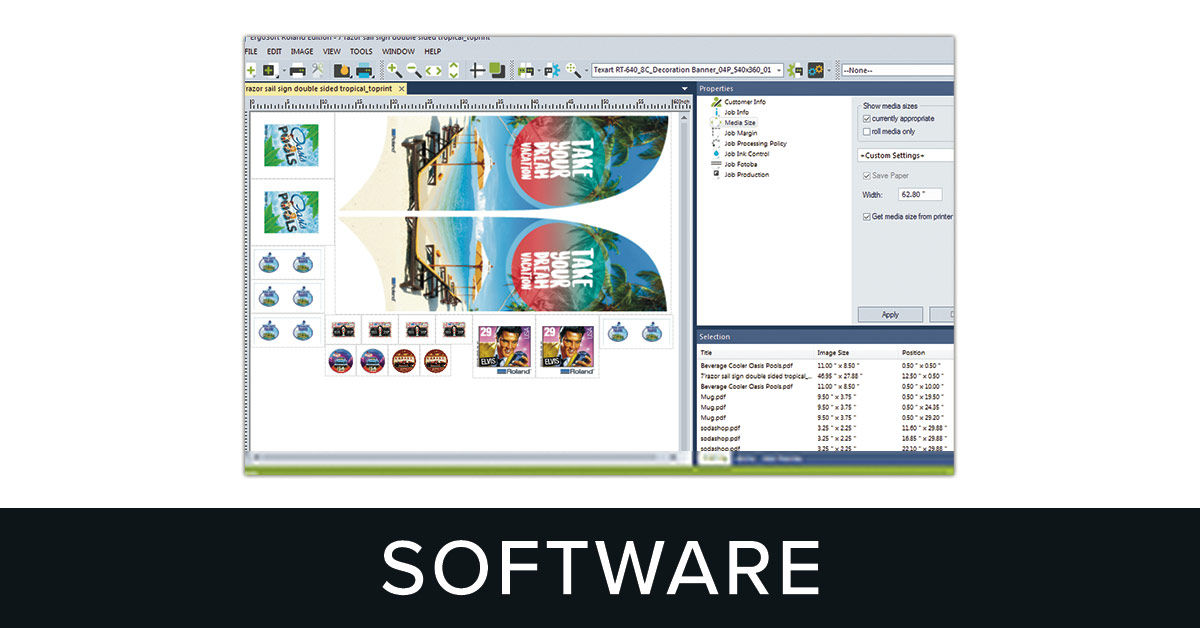Viewport: 1200px width, 628px height.
Task: Enable the roll media only checkbox
Action: coord(865,130)
